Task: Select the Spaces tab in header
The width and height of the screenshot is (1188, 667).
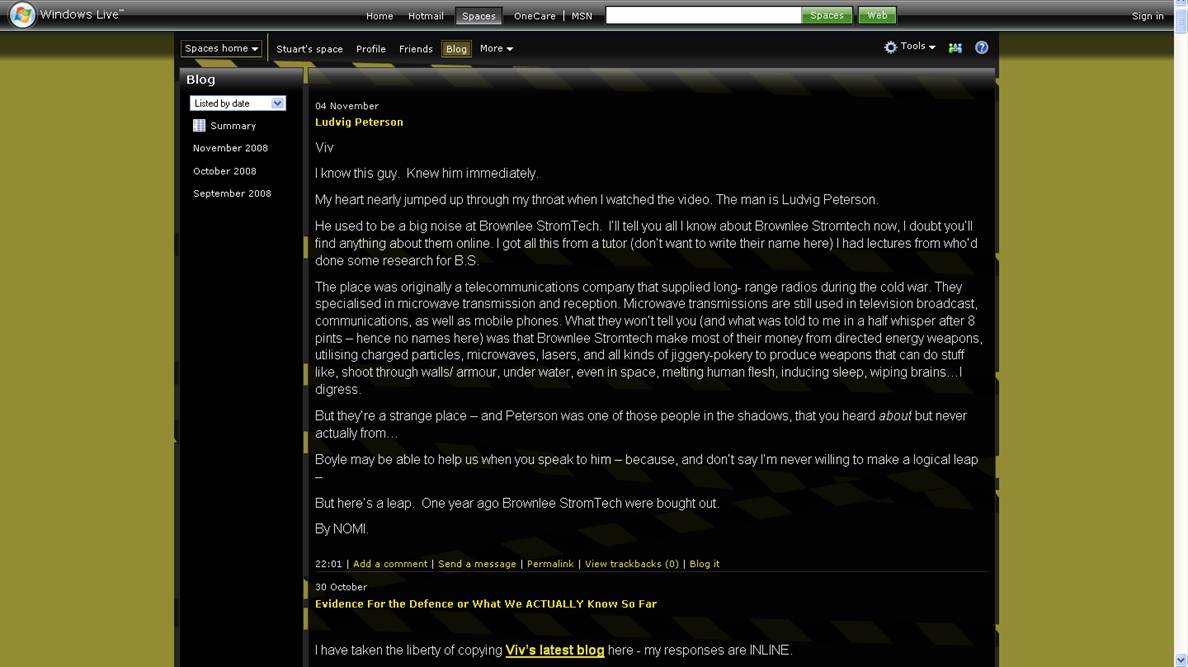Action: [x=479, y=16]
